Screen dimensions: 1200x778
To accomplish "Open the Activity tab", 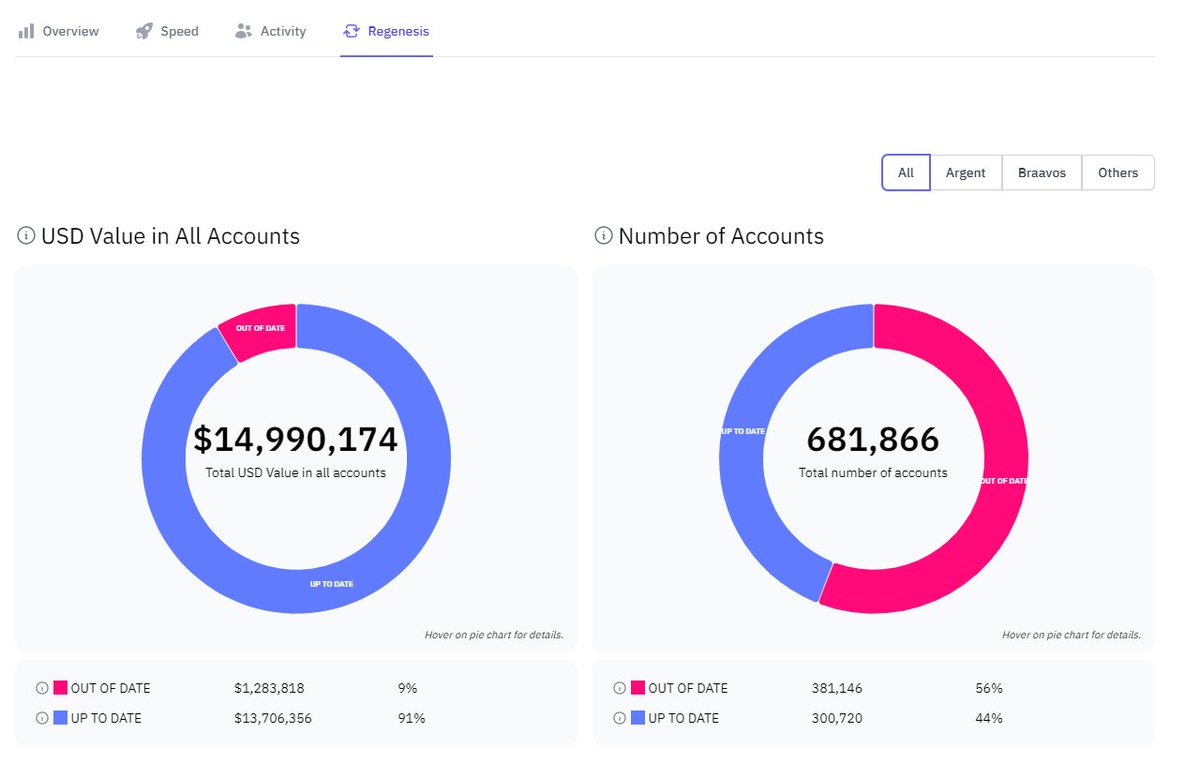I will [x=270, y=31].
